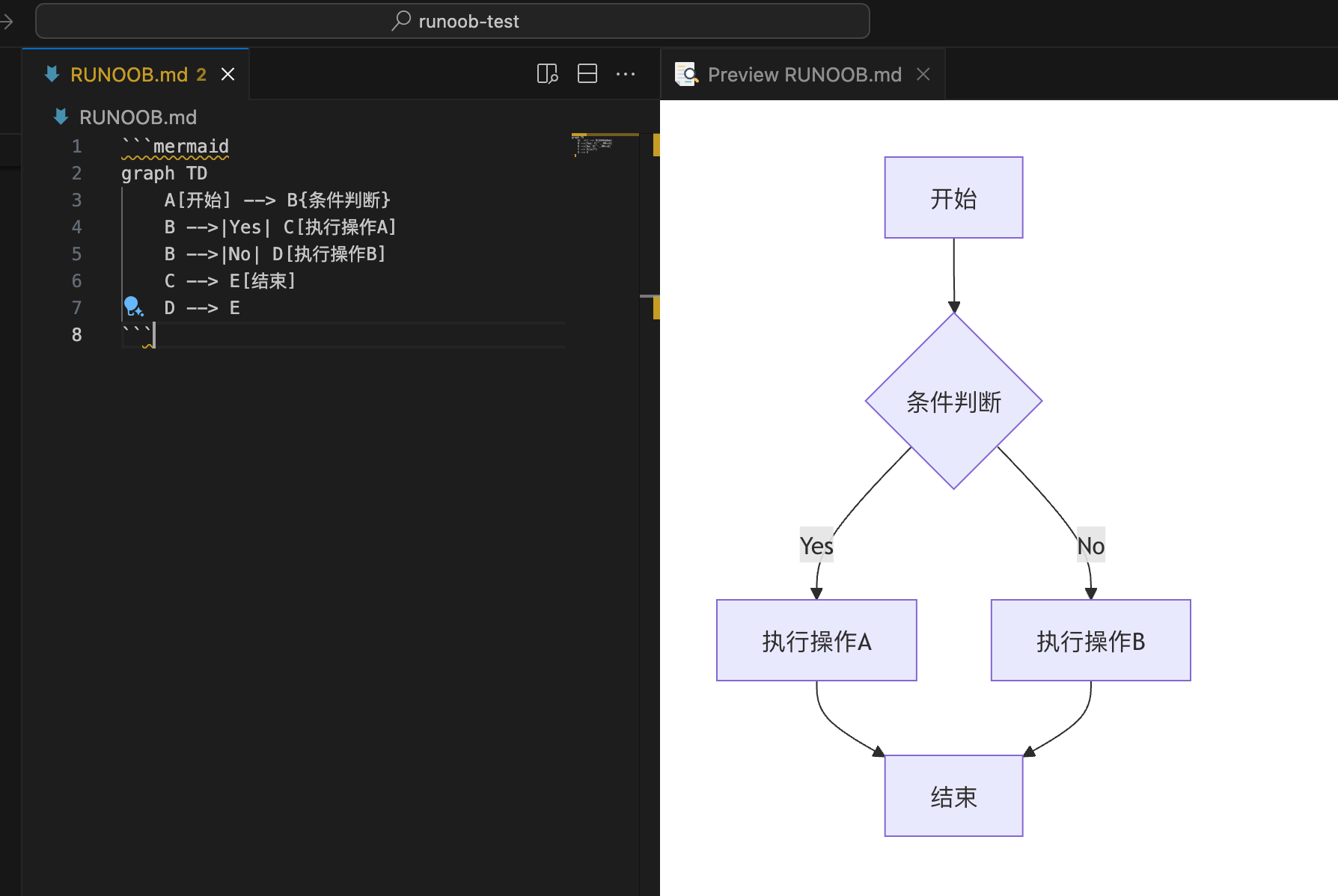This screenshot has width=1338, height=896.
Task: Open preview to the side icon
Action: point(547,74)
